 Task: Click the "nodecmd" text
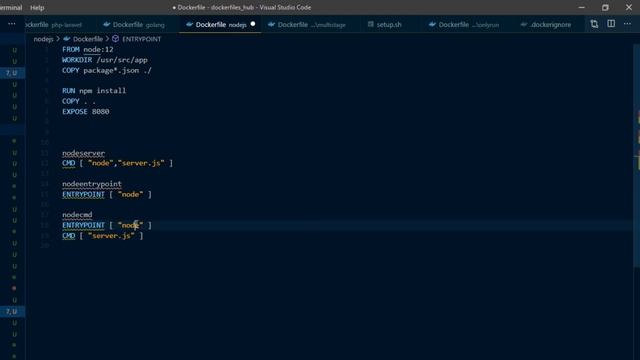[77, 215]
